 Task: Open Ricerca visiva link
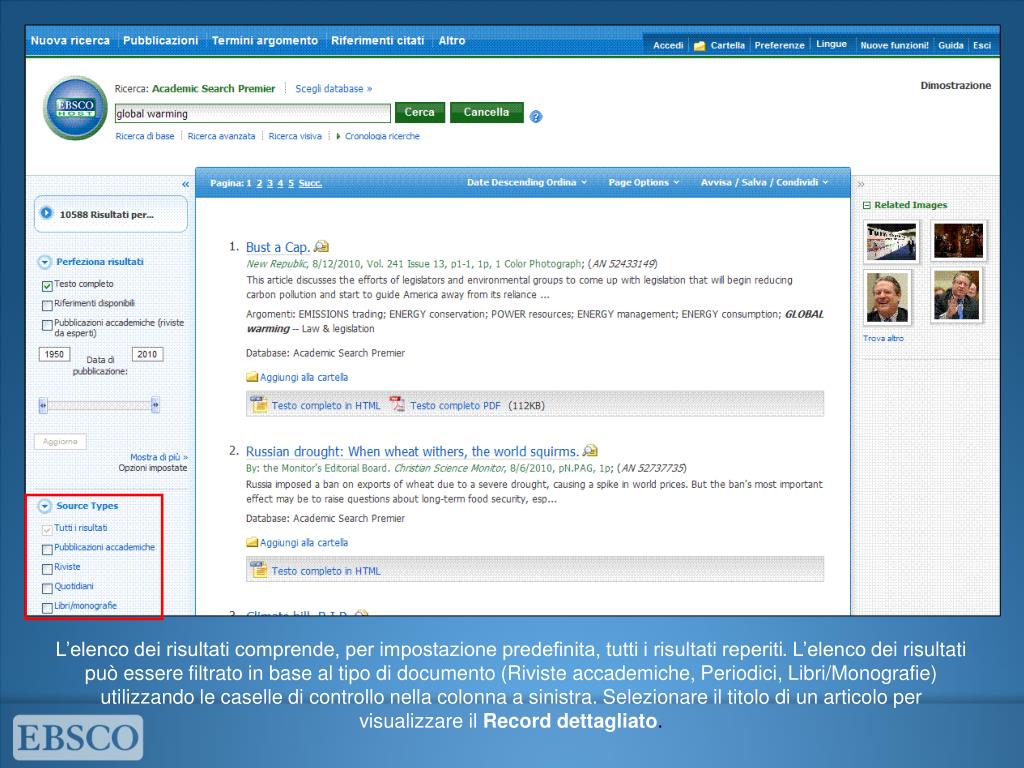[295, 136]
